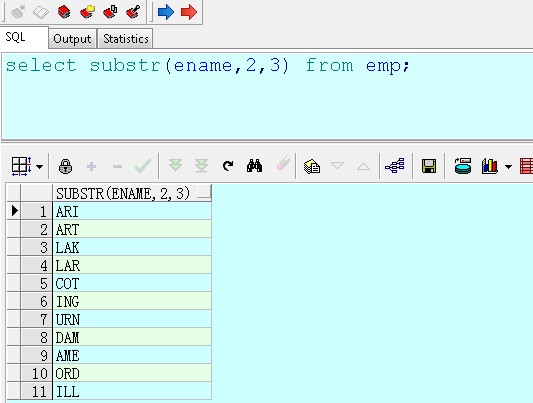This screenshot has height=403, width=533.
Task: Click row number 5 header
Action: pos(37,283)
